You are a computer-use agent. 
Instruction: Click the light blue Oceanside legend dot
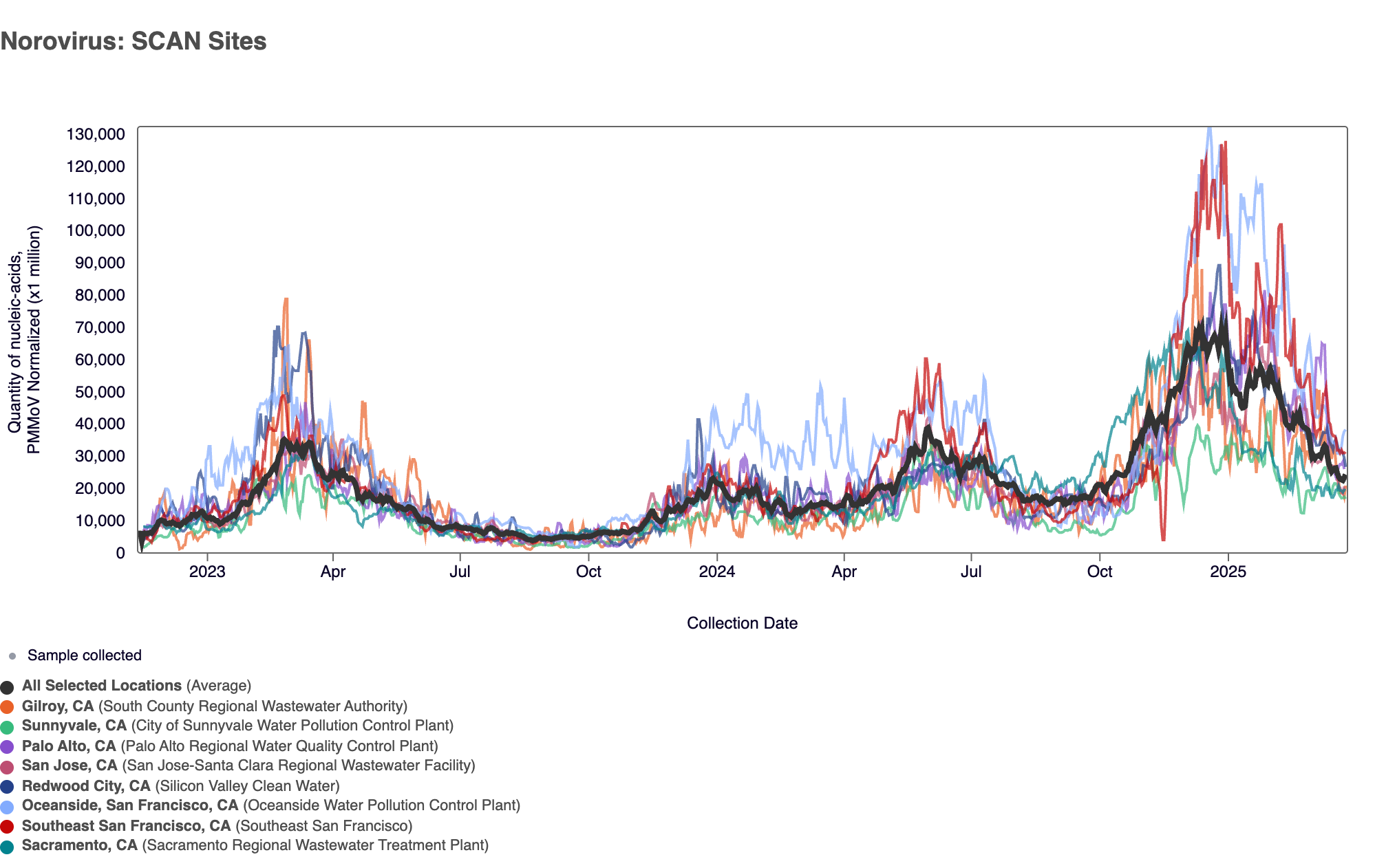click(x=8, y=807)
